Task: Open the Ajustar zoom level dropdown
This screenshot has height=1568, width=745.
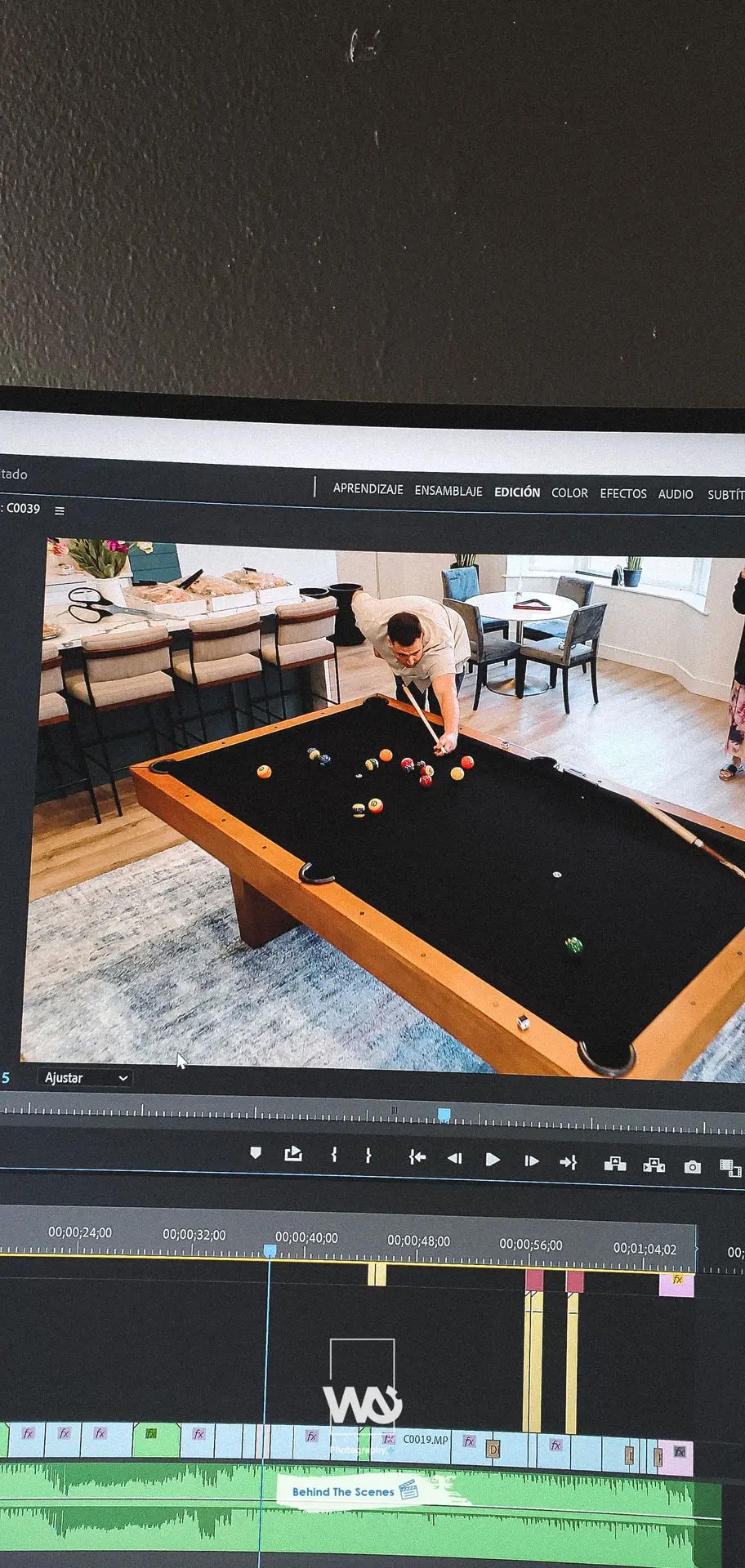Action: [86, 1077]
